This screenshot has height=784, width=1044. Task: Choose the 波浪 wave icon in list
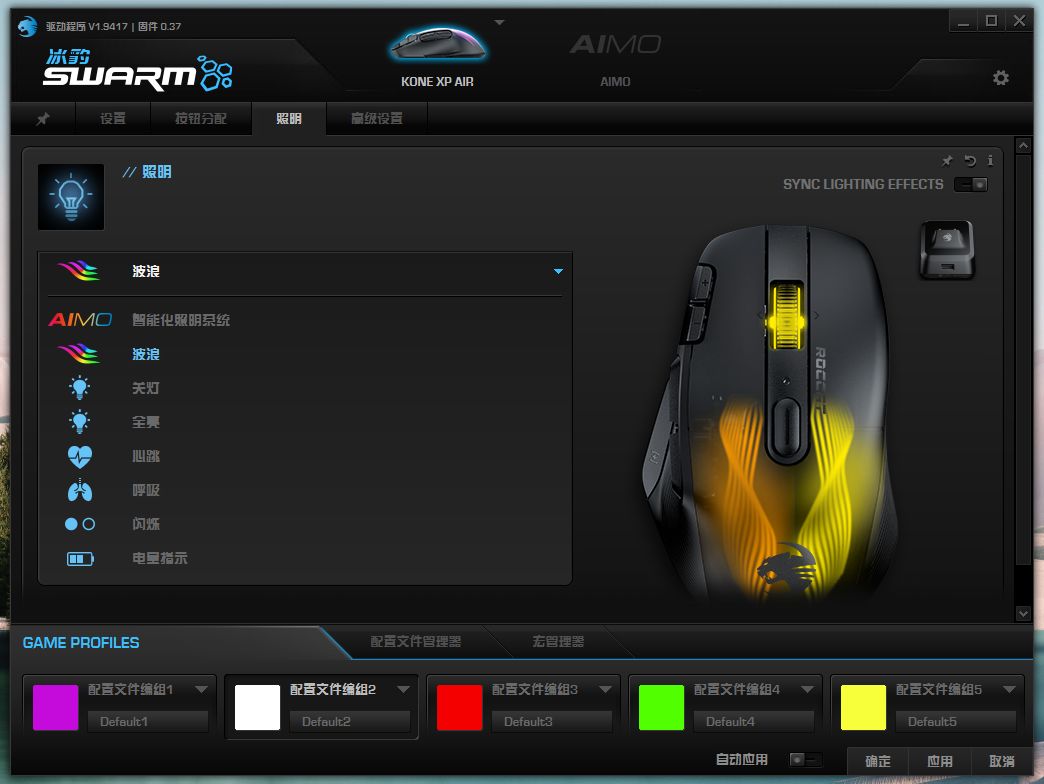point(79,354)
